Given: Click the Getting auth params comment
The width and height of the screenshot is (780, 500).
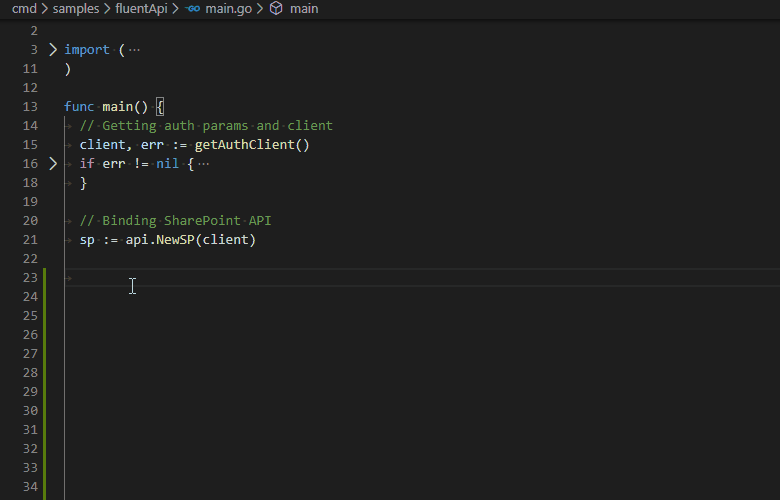Looking at the screenshot, I should [x=206, y=125].
